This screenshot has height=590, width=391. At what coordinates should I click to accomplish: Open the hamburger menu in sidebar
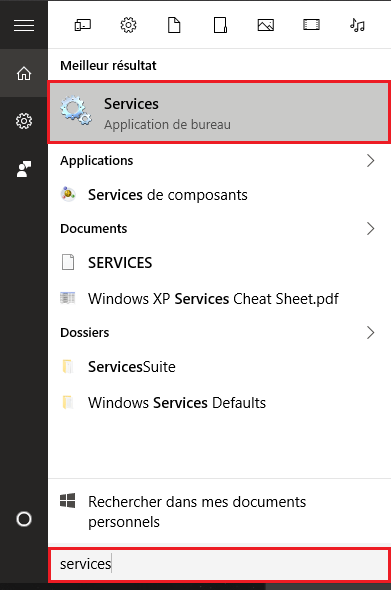(x=24, y=25)
